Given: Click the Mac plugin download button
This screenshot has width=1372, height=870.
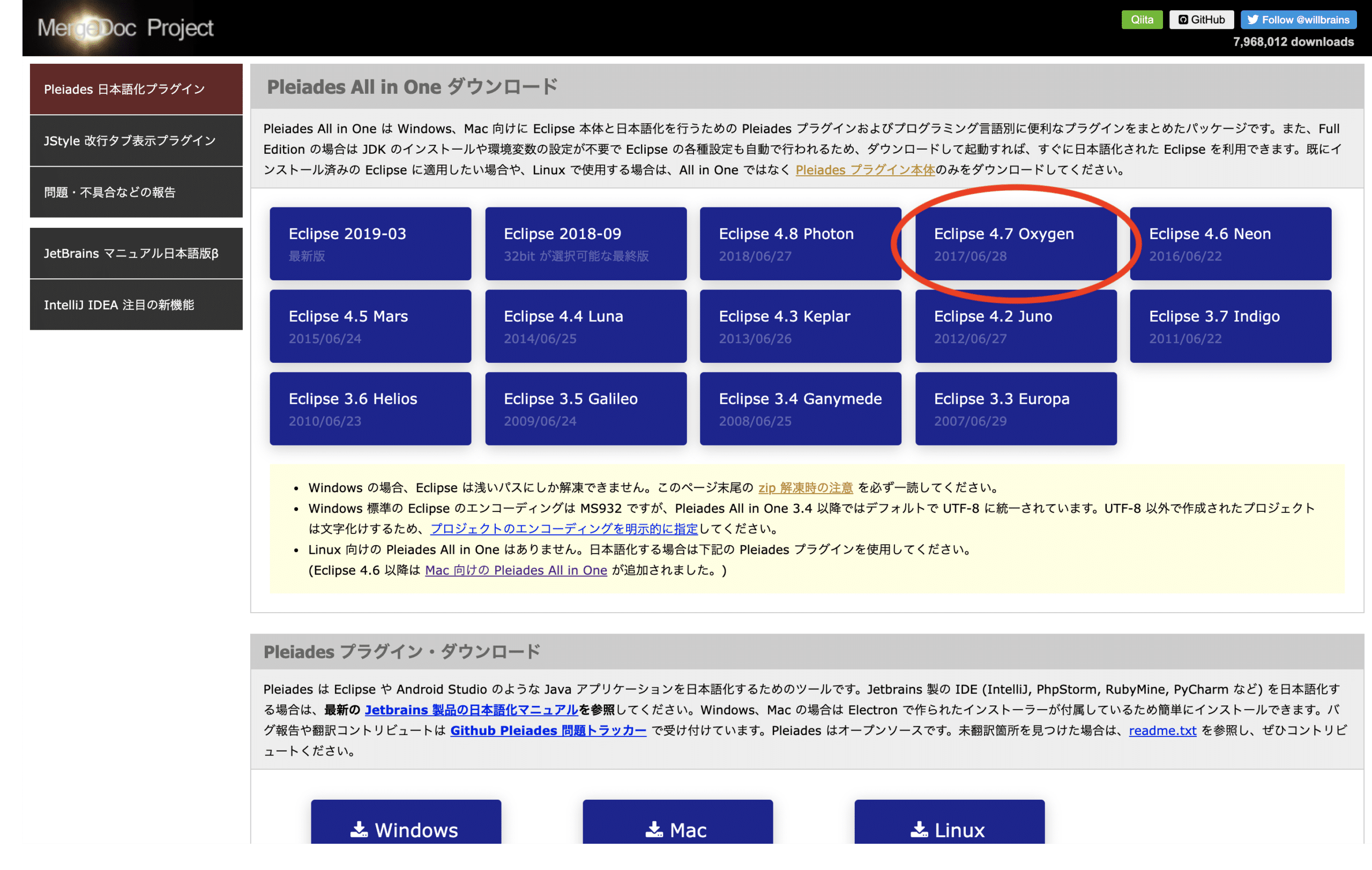Looking at the screenshot, I should 677,822.
